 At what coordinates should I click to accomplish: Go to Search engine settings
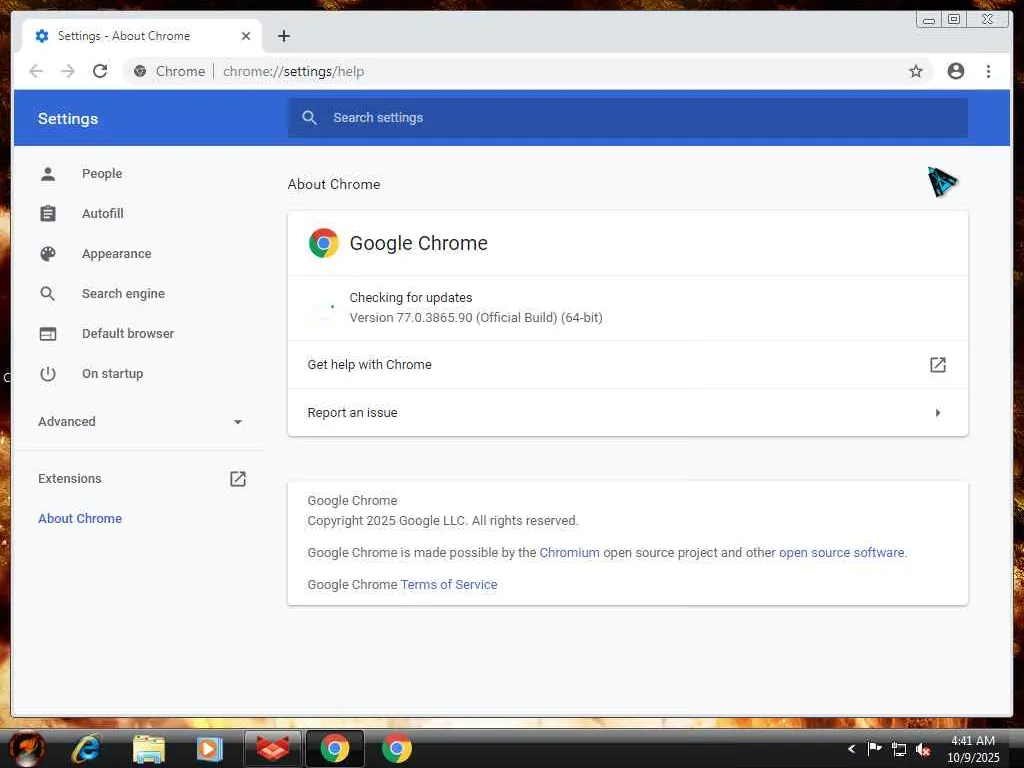pos(123,294)
